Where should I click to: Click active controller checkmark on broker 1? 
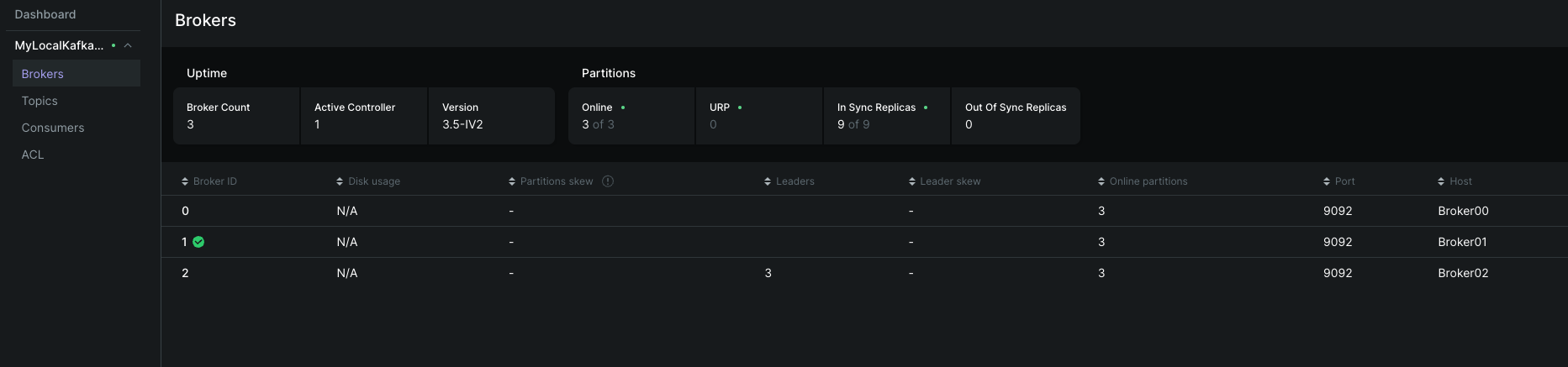click(x=198, y=242)
